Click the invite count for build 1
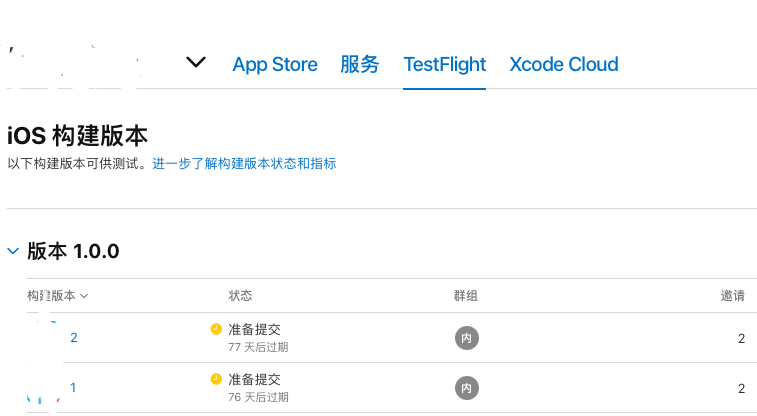Image resolution: width=757 pixels, height=416 pixels. [x=741, y=388]
